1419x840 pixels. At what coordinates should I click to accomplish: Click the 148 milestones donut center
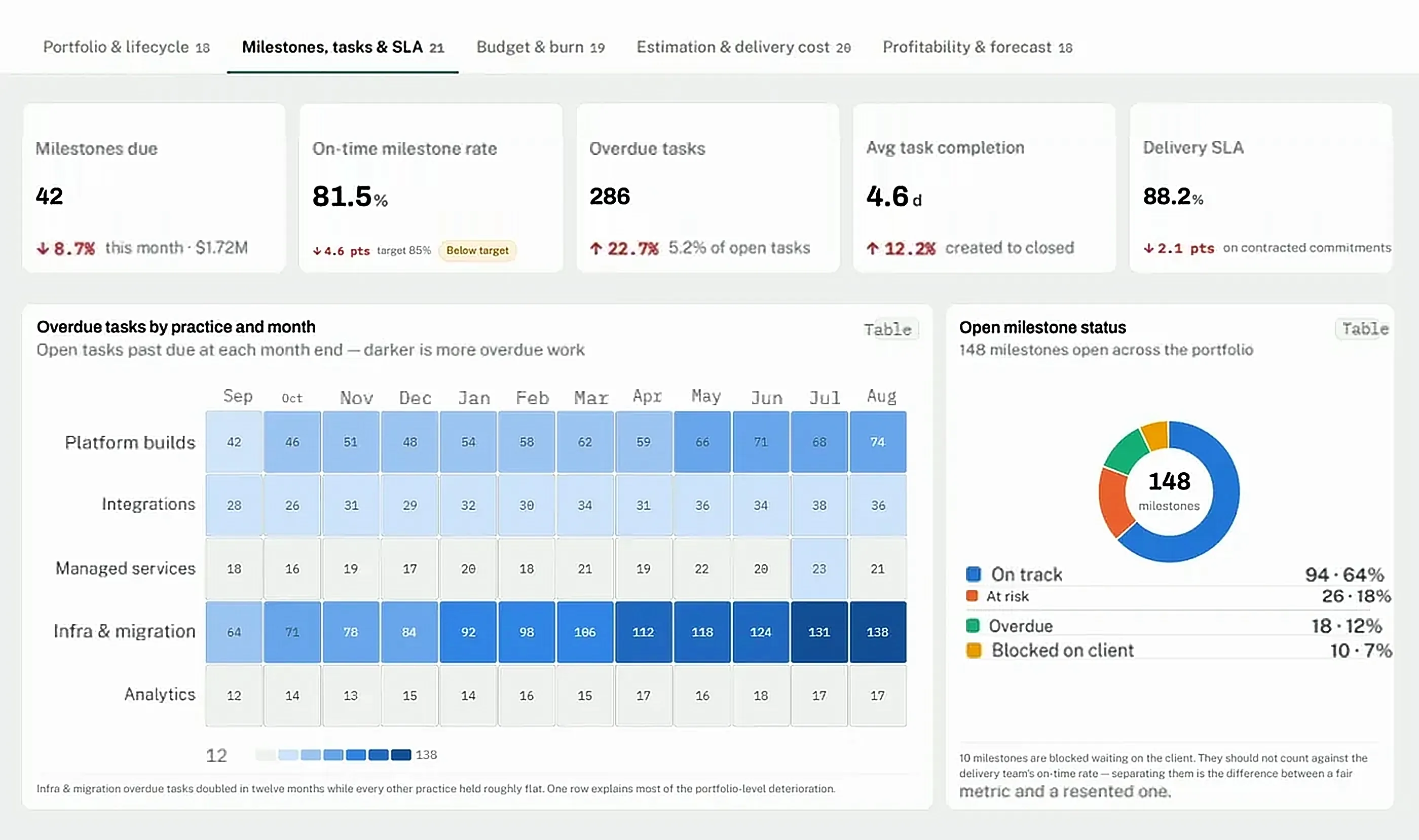coord(1169,490)
